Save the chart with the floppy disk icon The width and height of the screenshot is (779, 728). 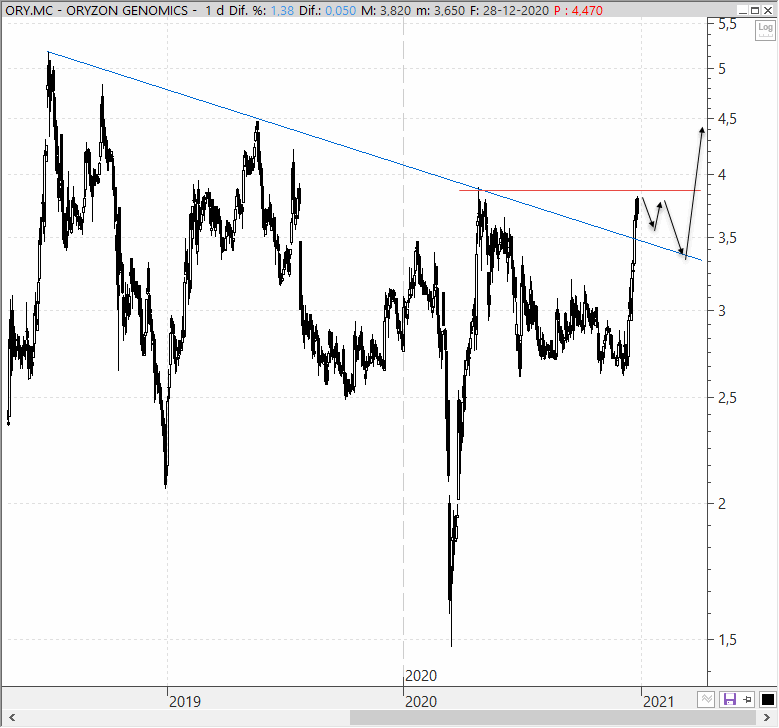pyautogui.click(x=729, y=700)
